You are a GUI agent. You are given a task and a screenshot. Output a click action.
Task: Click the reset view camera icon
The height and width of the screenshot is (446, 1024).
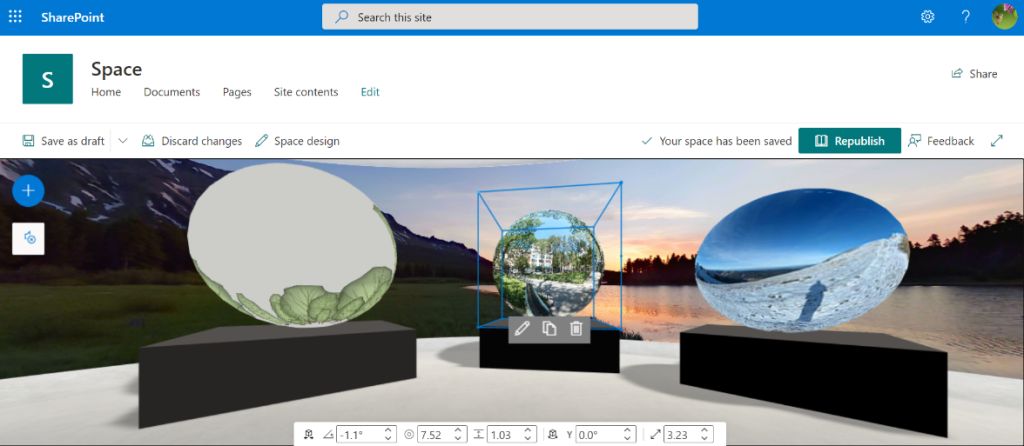pyautogui.click(x=29, y=239)
